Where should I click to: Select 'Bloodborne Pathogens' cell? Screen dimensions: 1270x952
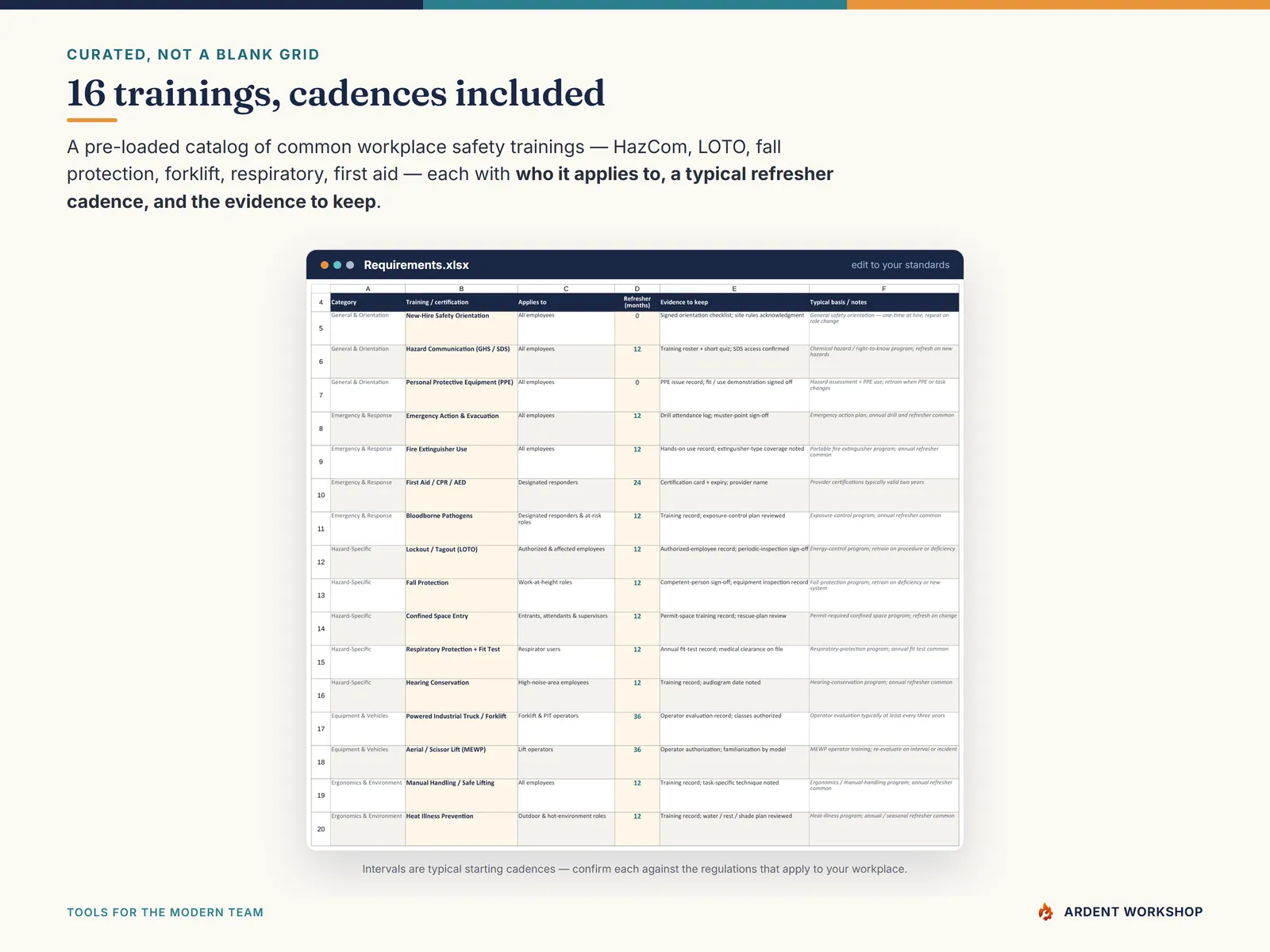tap(461, 528)
